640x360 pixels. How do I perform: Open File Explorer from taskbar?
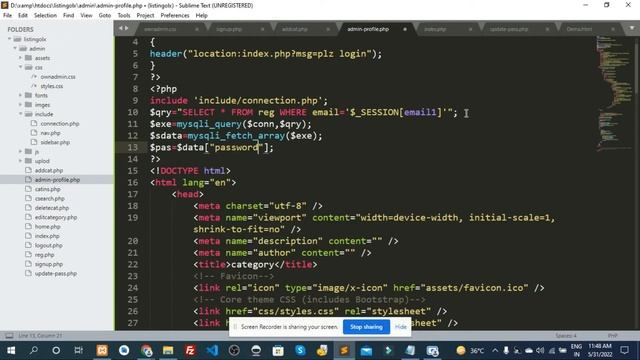tap(168, 351)
